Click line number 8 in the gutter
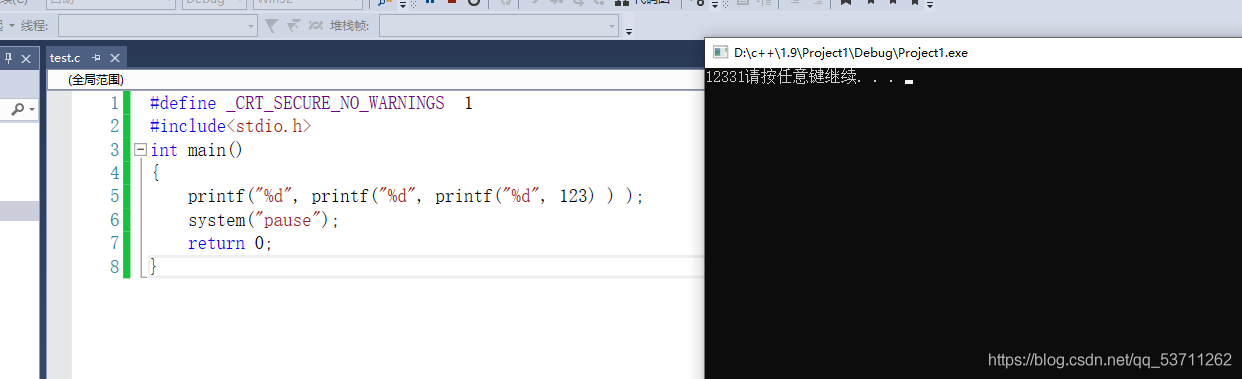This screenshot has height=379, width=1242. [114, 267]
